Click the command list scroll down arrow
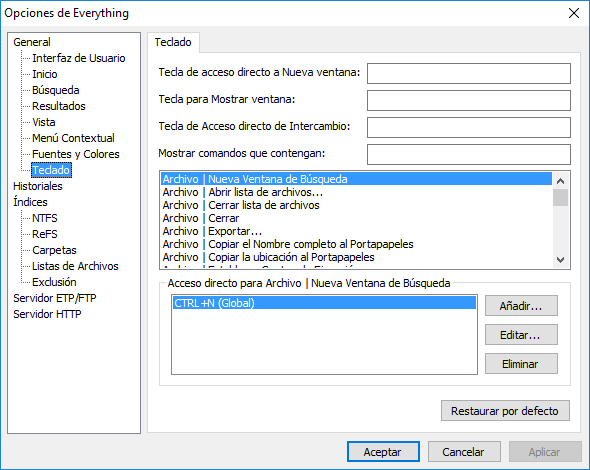Screen dimensions: 590x470 (x=560, y=260)
